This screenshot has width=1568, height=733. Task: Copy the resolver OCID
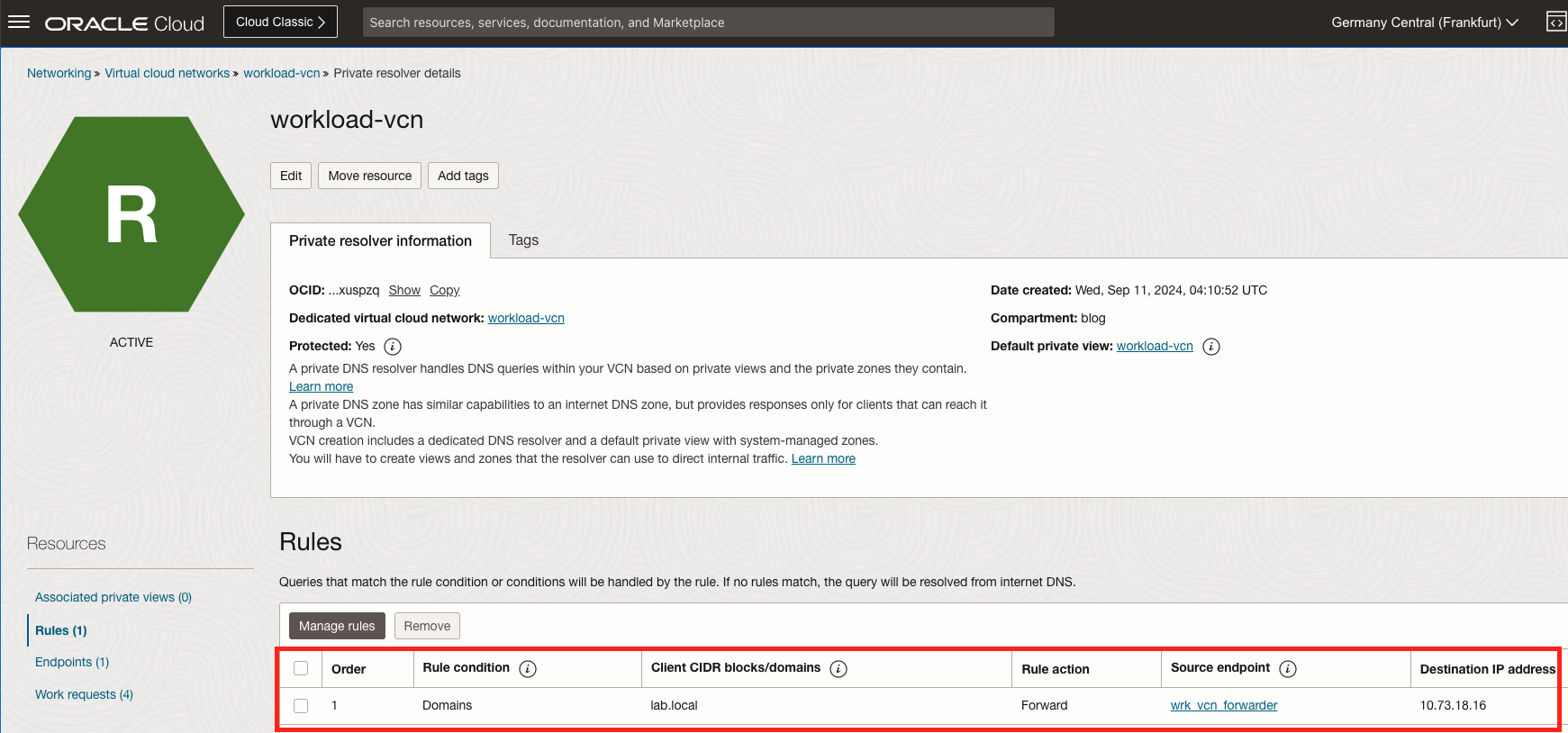point(445,290)
